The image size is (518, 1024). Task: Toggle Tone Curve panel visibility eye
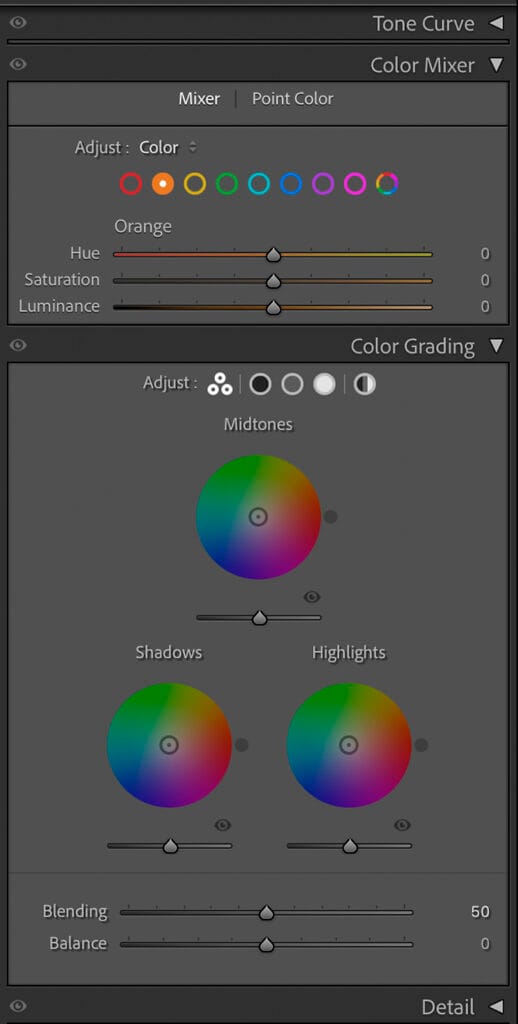point(18,23)
